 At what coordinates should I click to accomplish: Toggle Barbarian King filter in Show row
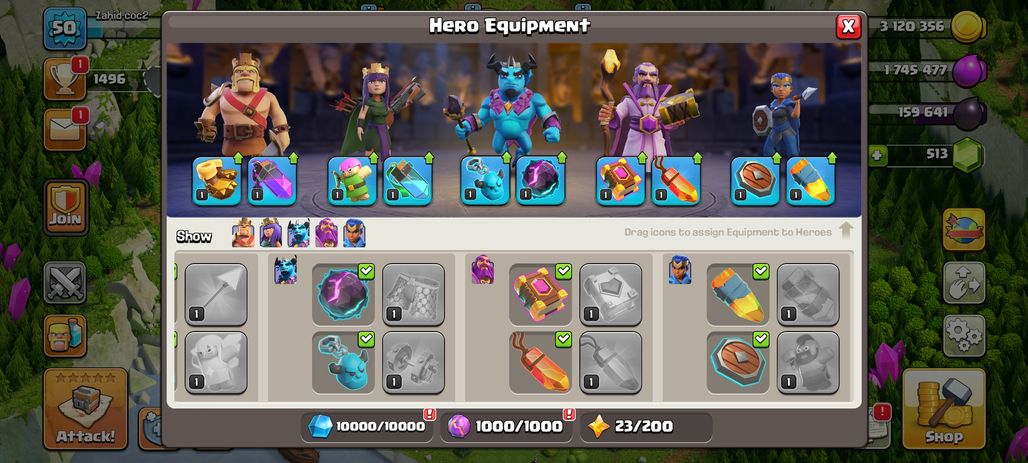pos(243,233)
